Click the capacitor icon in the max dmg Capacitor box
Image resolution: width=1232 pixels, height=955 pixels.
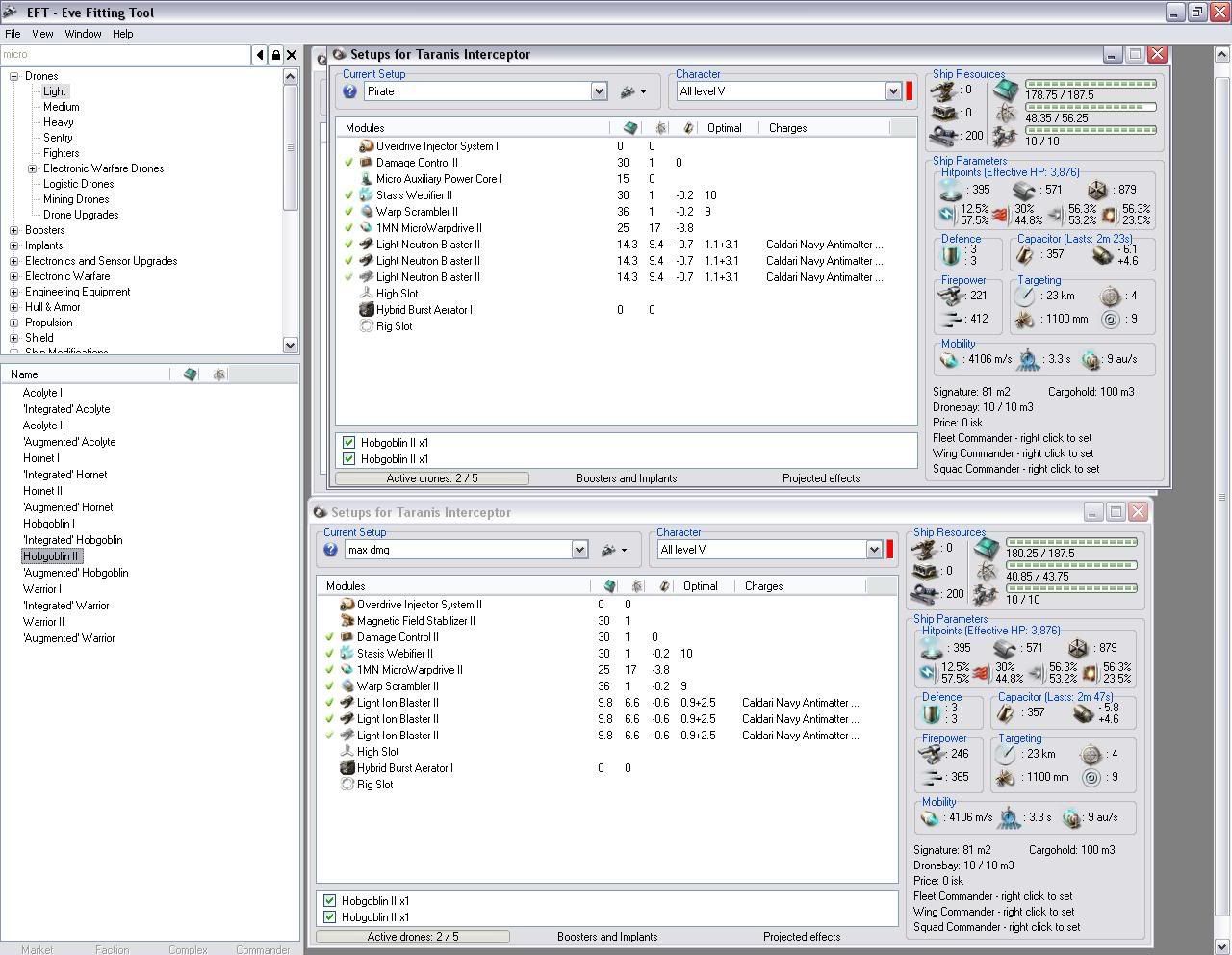pyautogui.click(x=1006, y=713)
